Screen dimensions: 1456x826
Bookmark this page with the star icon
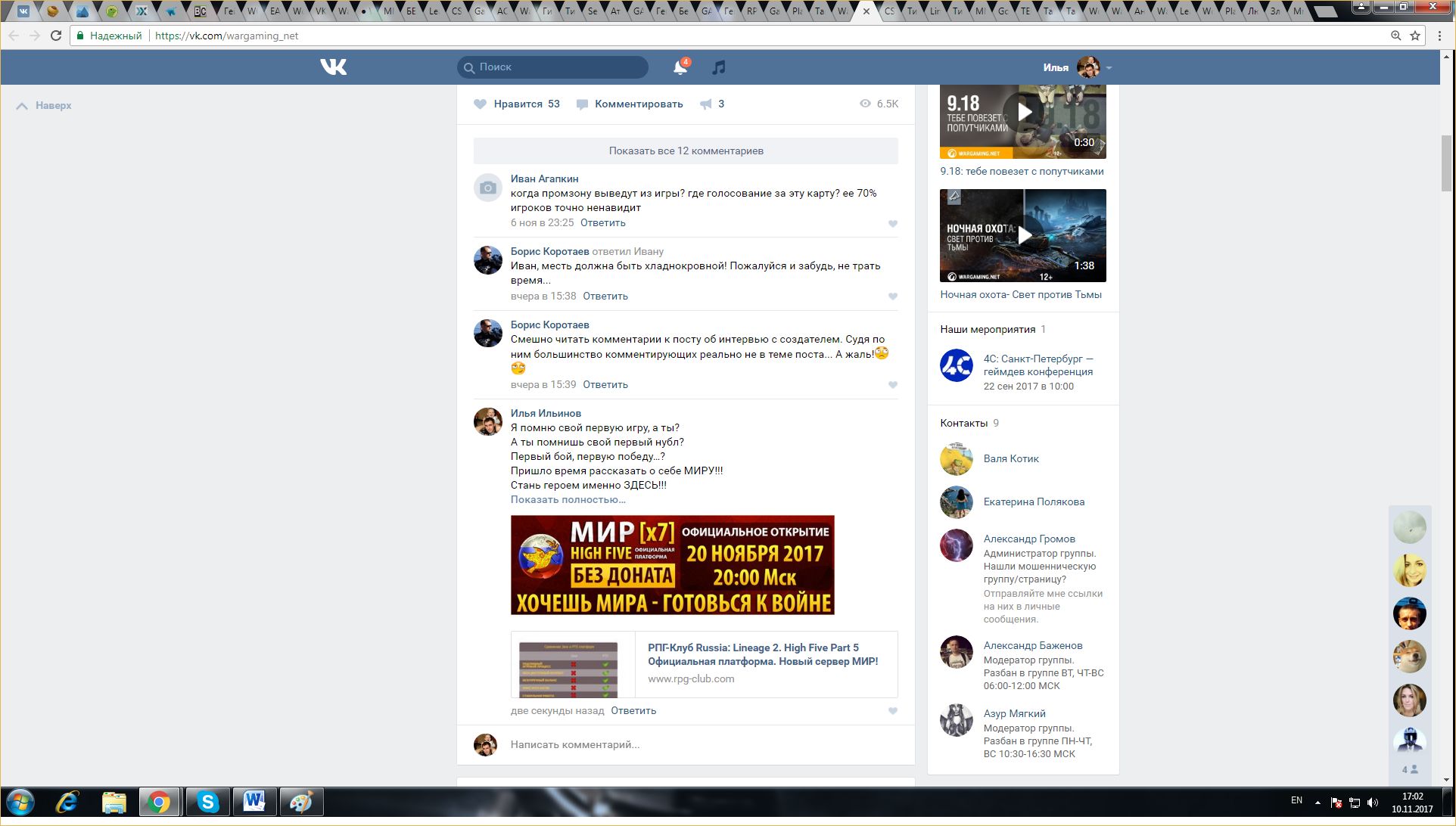pos(1414,36)
